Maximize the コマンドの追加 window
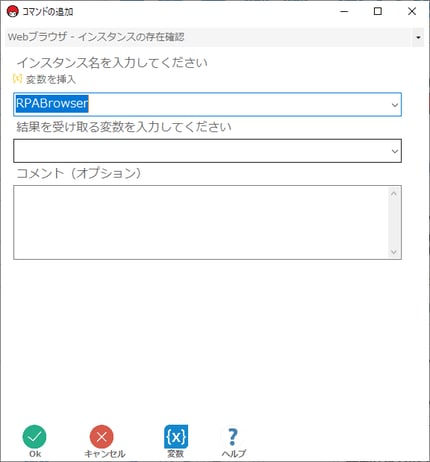The width and height of the screenshot is (430, 462). (x=378, y=11)
